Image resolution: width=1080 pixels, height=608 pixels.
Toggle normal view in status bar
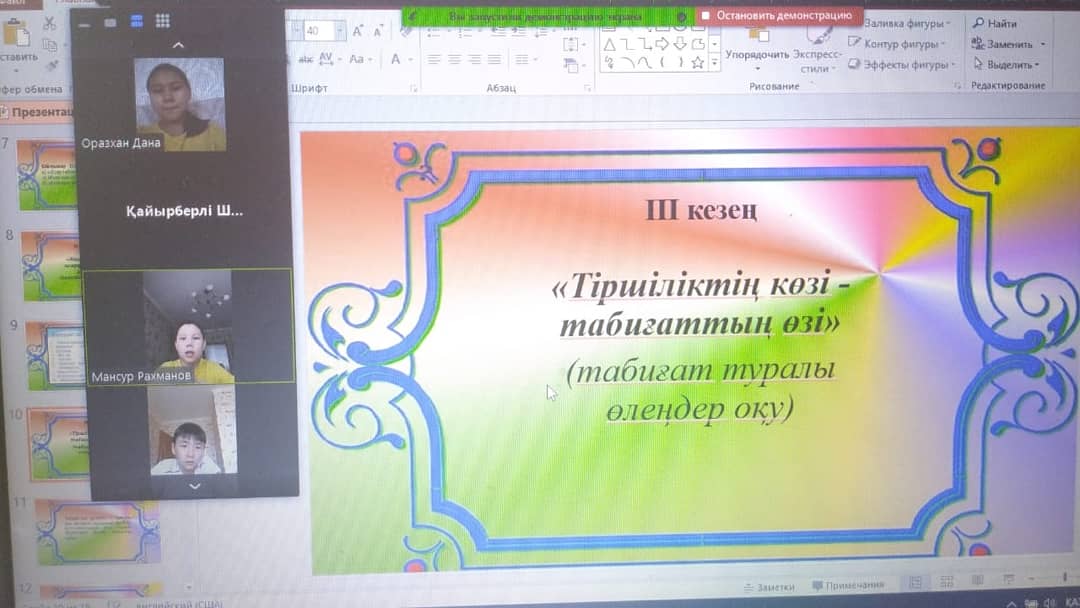click(x=913, y=583)
